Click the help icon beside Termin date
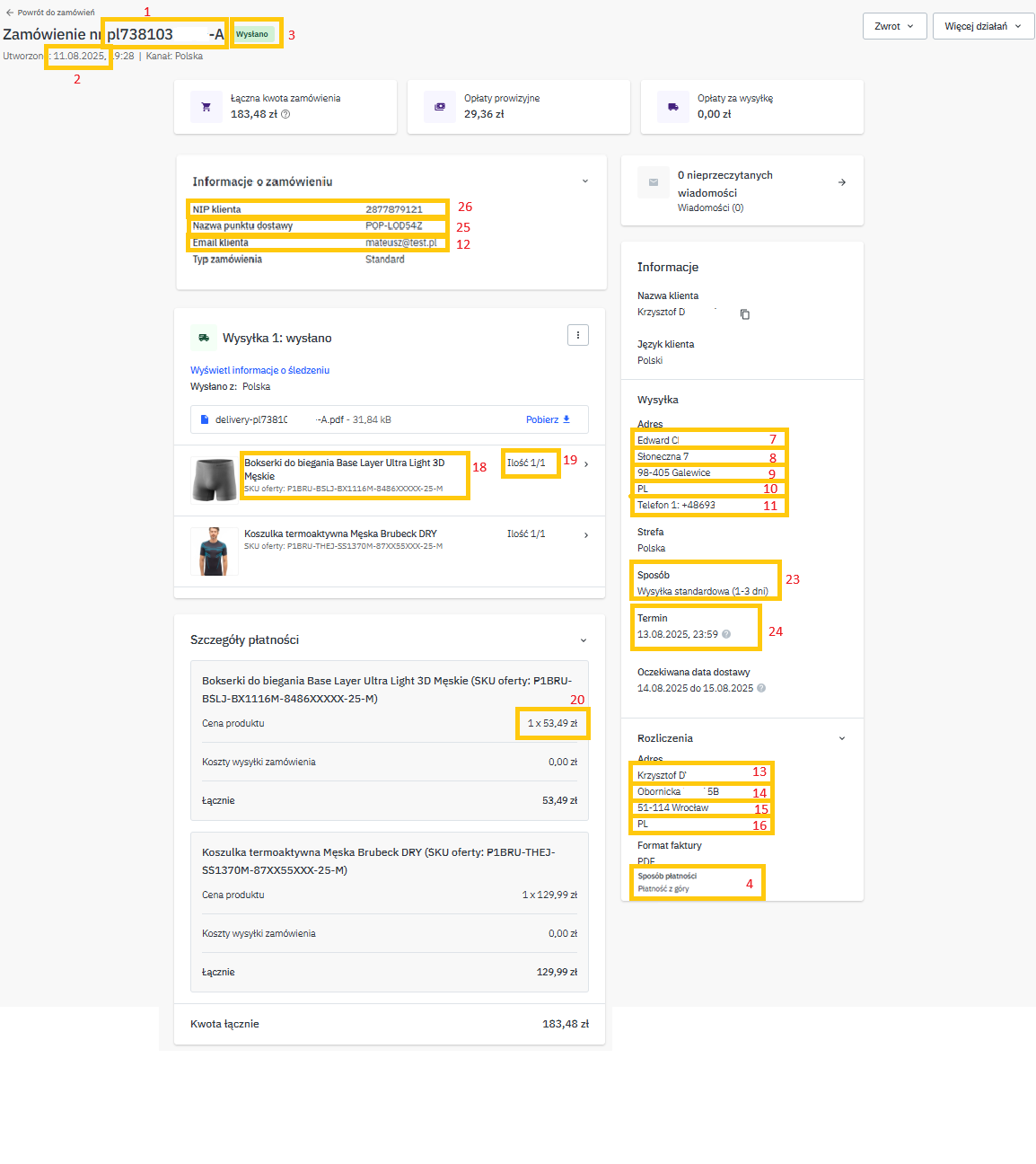 726,634
